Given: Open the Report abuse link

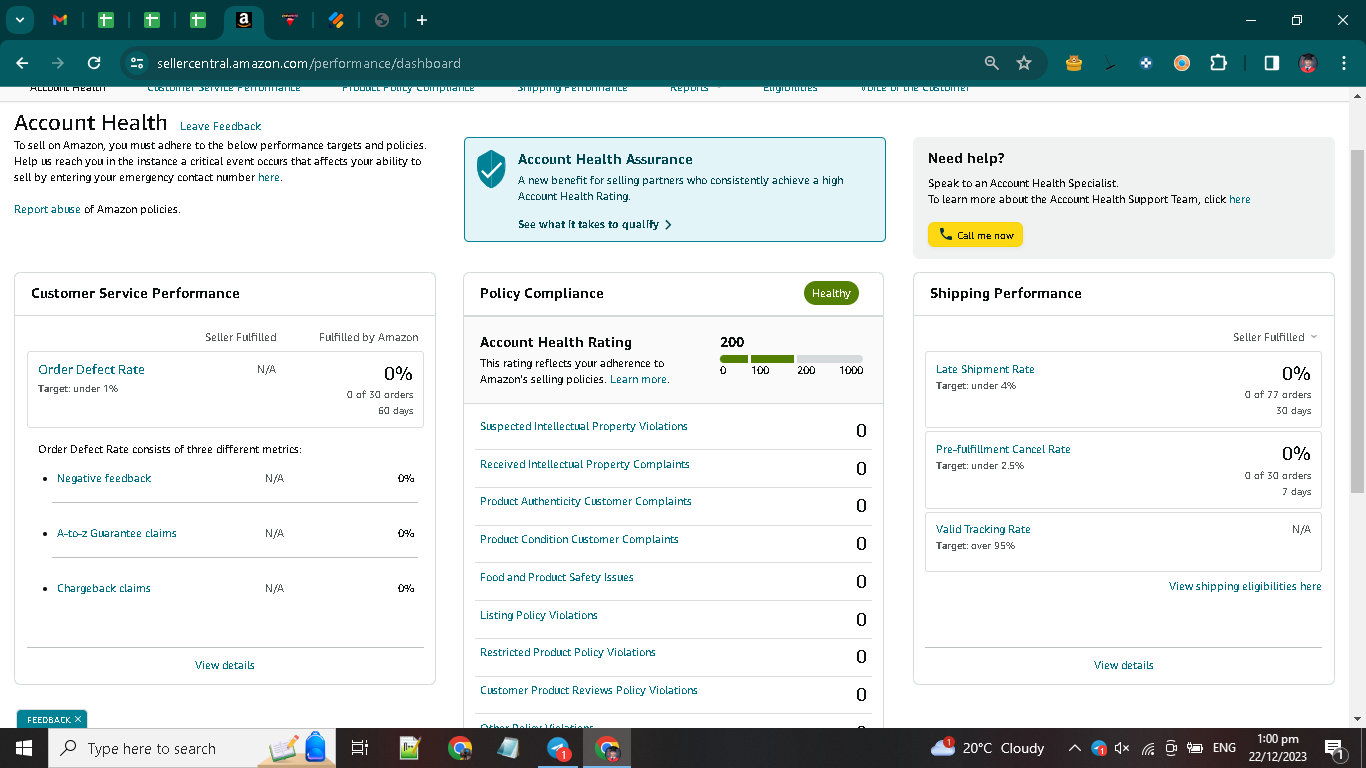Looking at the screenshot, I should [47, 209].
